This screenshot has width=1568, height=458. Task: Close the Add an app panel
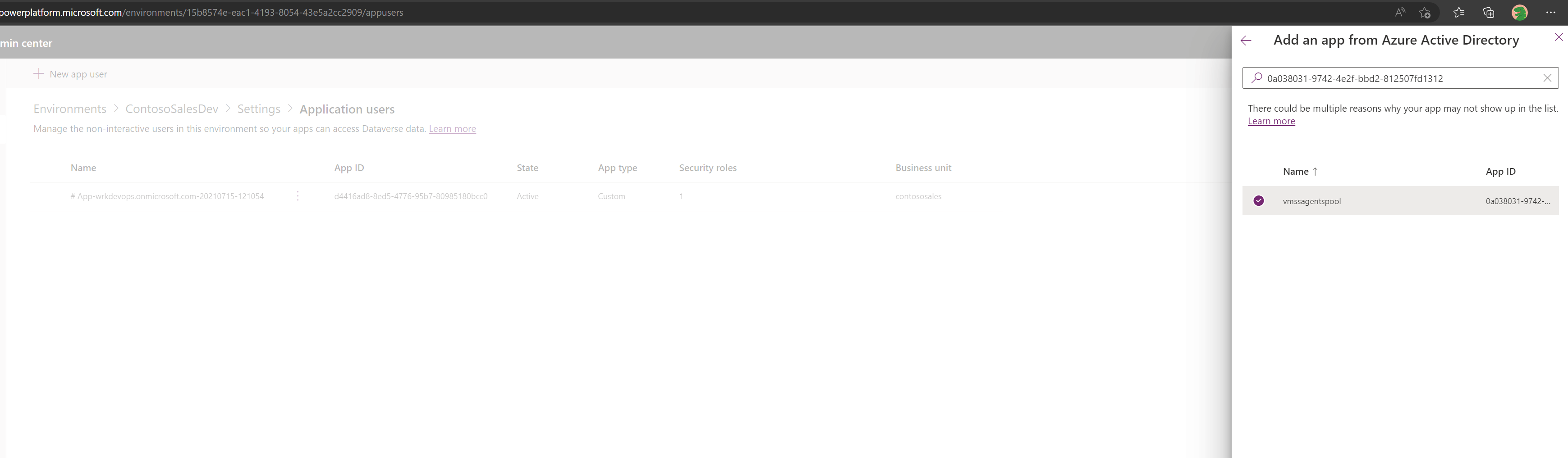[1558, 36]
